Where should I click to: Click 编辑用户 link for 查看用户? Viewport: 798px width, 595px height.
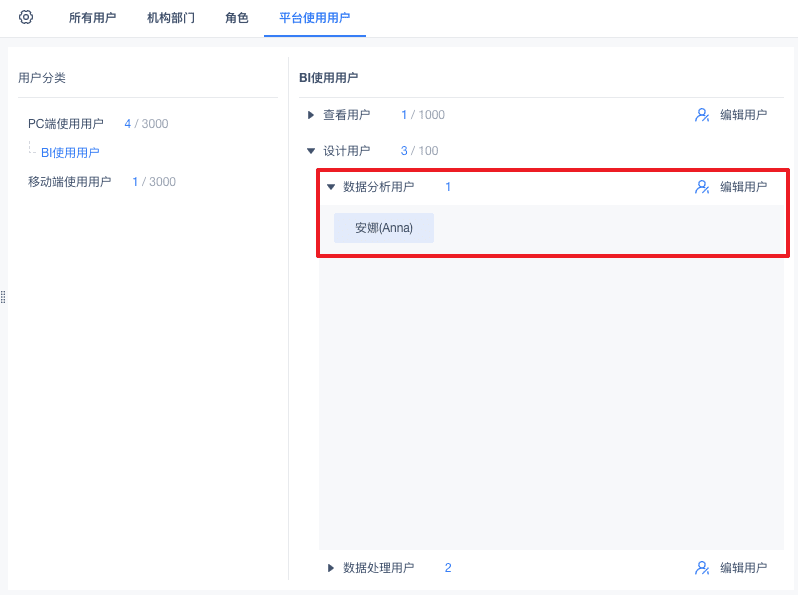(x=743, y=115)
